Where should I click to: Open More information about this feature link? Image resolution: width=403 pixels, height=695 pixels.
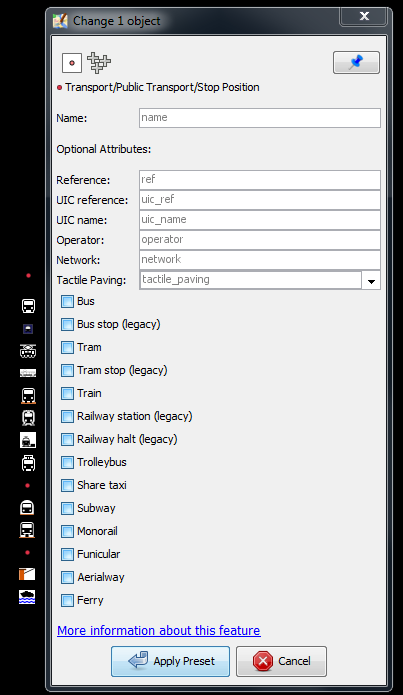[x=159, y=630]
